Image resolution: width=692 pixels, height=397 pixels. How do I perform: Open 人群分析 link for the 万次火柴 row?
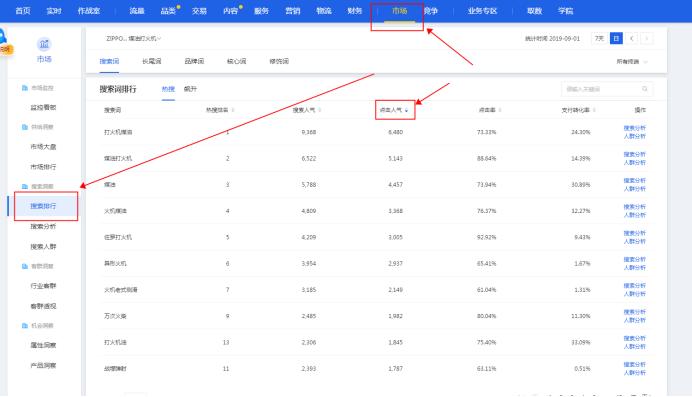[x=635, y=320]
